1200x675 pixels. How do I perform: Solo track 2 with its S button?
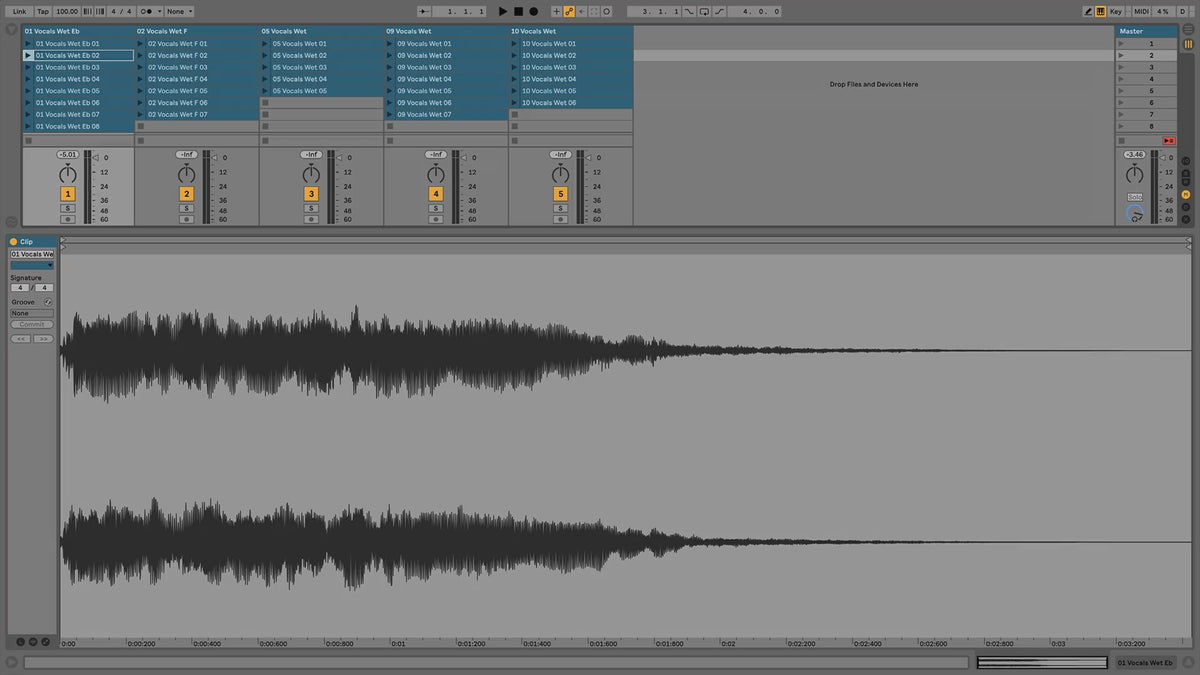coord(186,208)
